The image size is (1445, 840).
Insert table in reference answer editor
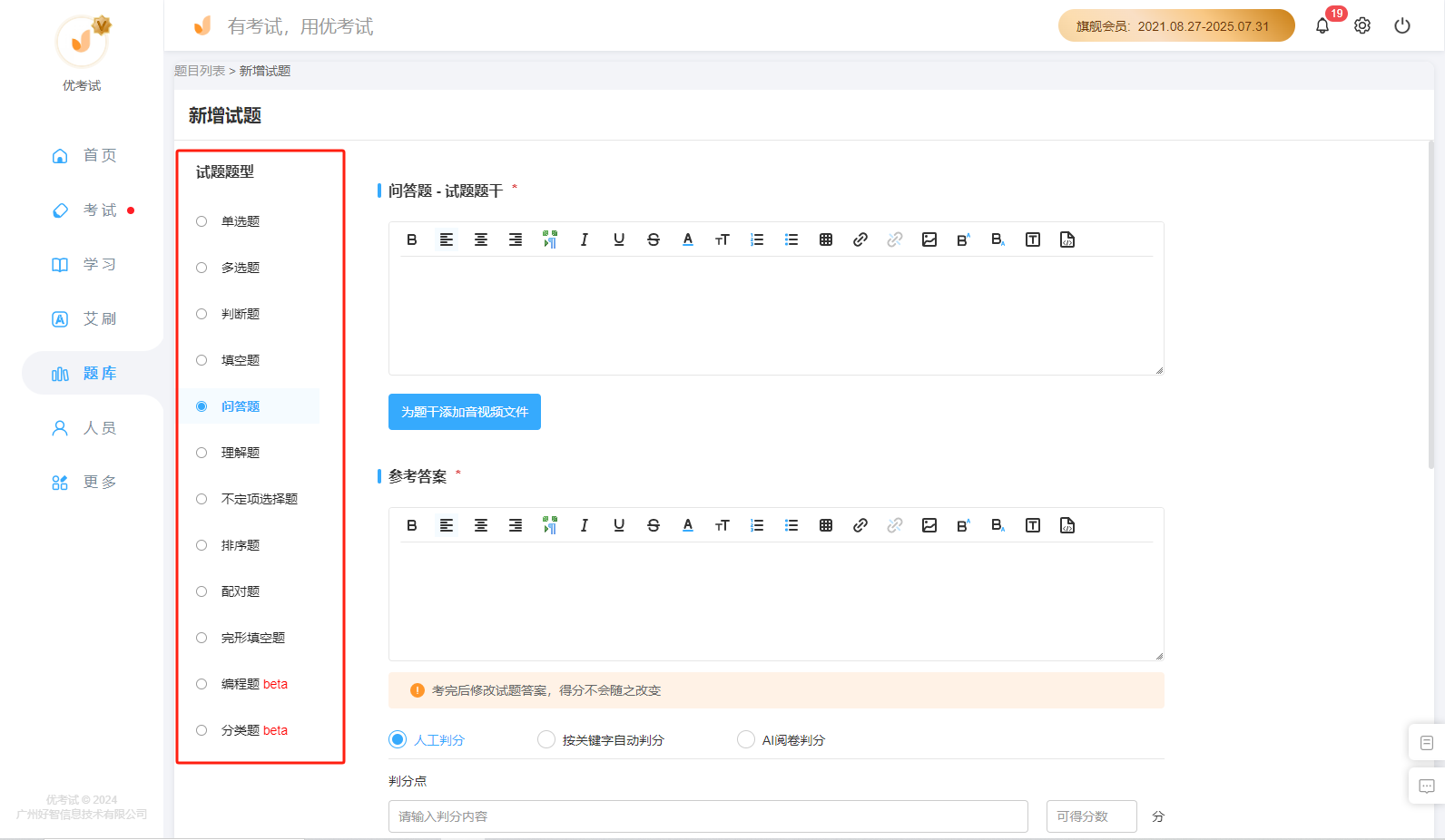click(826, 525)
